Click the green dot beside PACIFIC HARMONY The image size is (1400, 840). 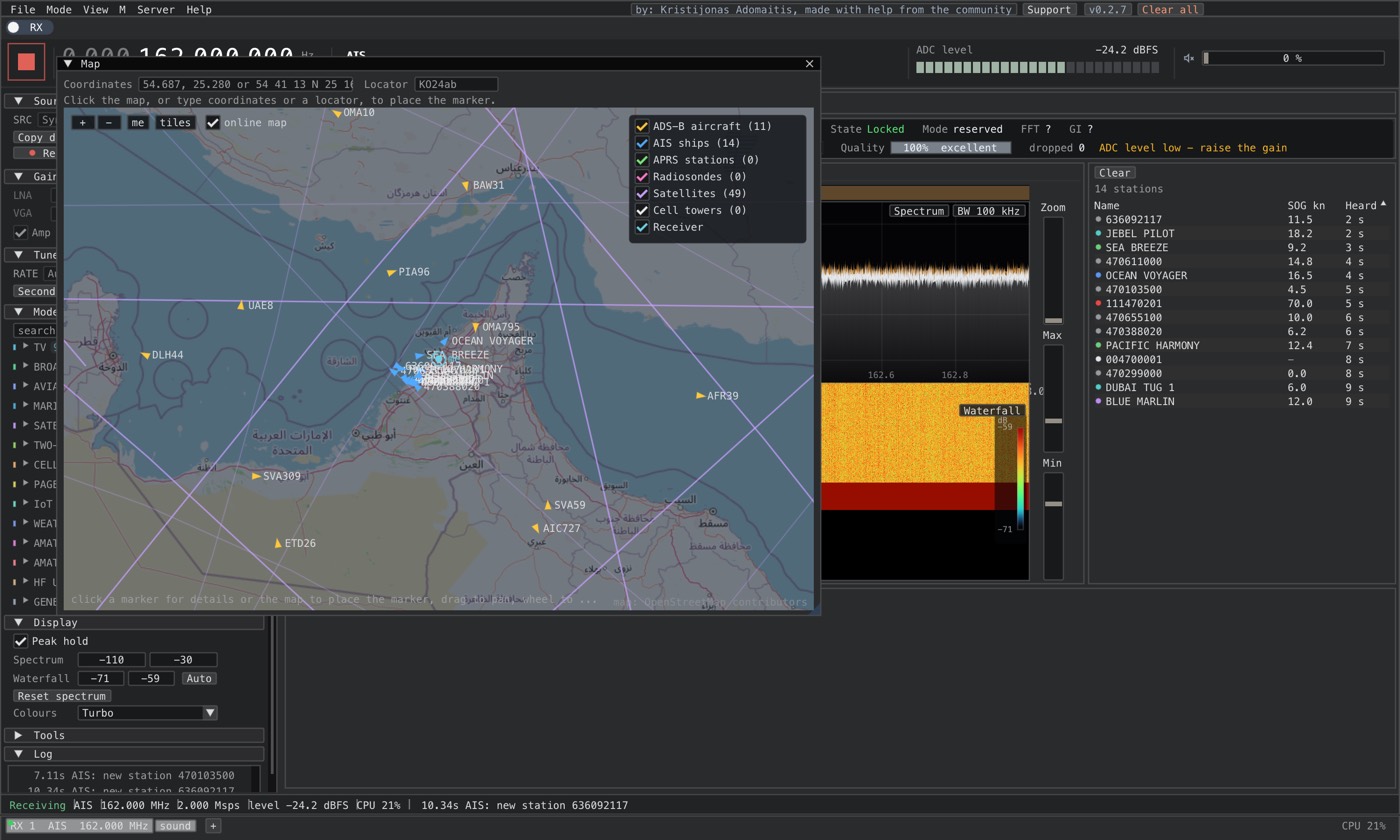pos(1098,345)
